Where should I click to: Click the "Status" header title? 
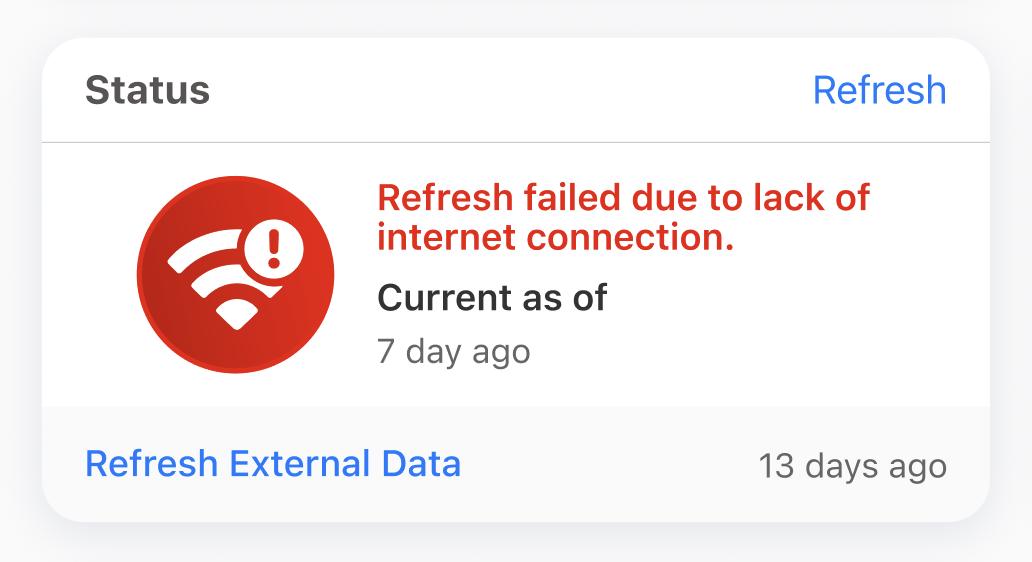tap(147, 90)
